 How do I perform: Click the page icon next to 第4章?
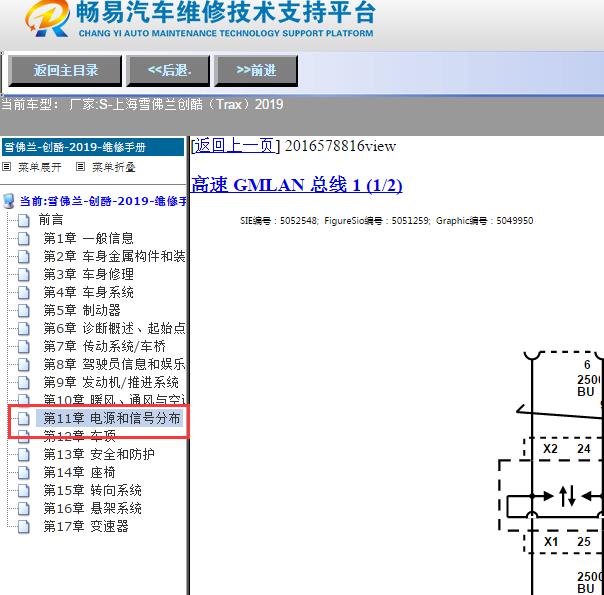point(23,293)
